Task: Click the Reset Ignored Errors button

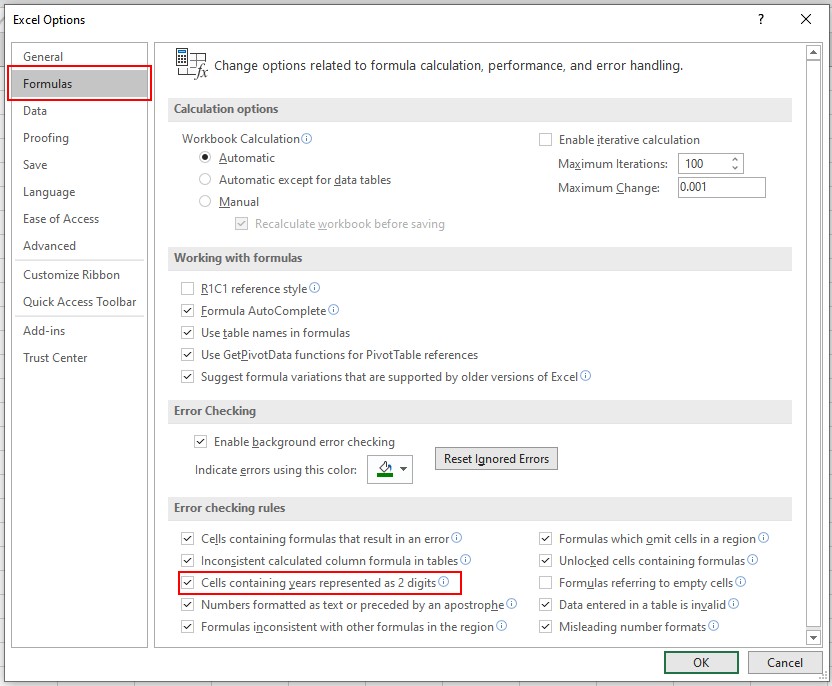Action: click(x=496, y=458)
